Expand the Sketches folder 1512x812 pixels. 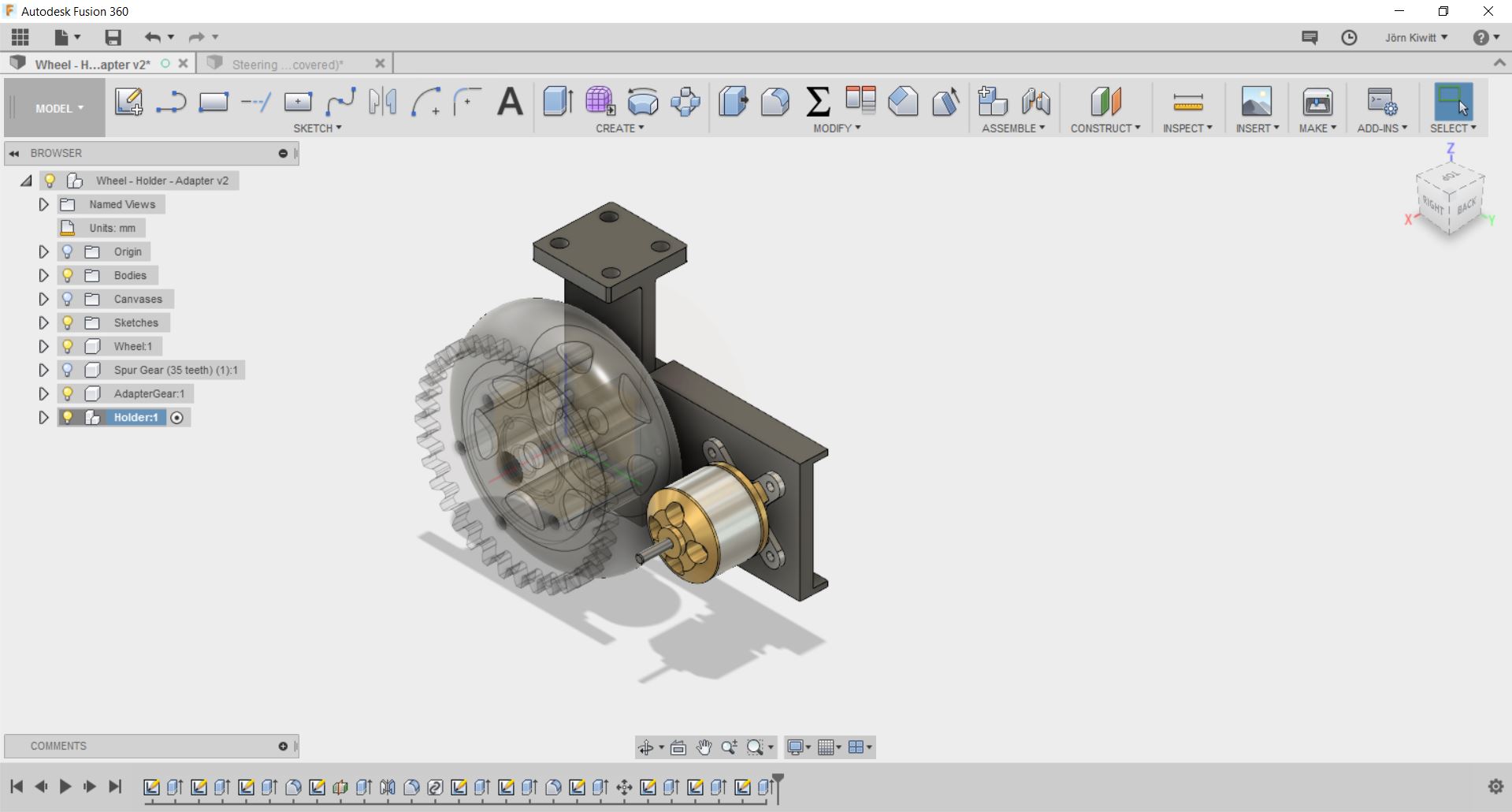pyautogui.click(x=44, y=322)
